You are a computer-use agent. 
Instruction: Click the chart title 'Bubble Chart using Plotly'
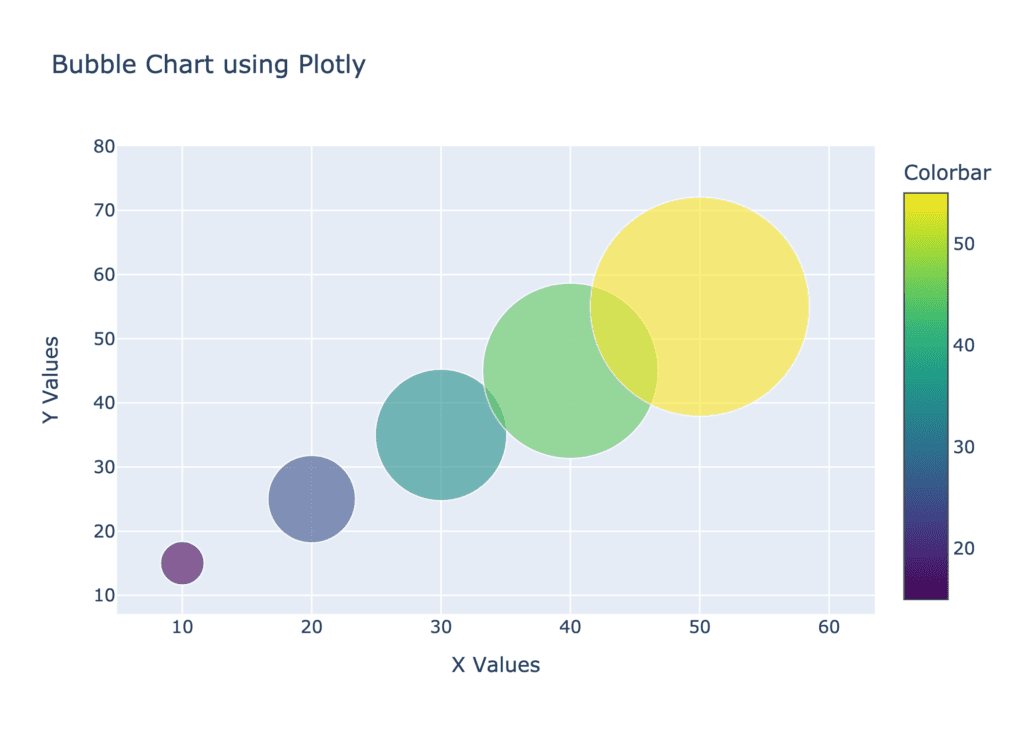point(208,65)
